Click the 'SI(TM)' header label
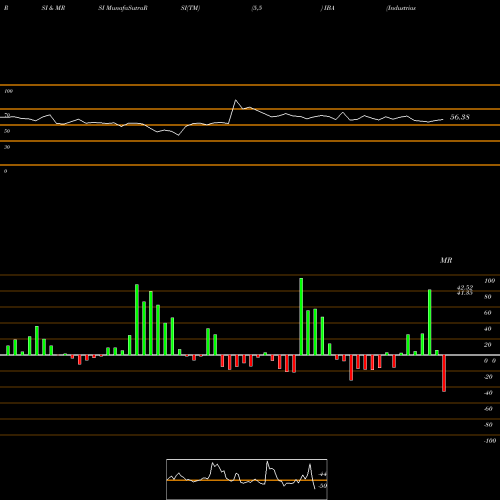This screenshot has width=500, height=500. coord(190,8)
